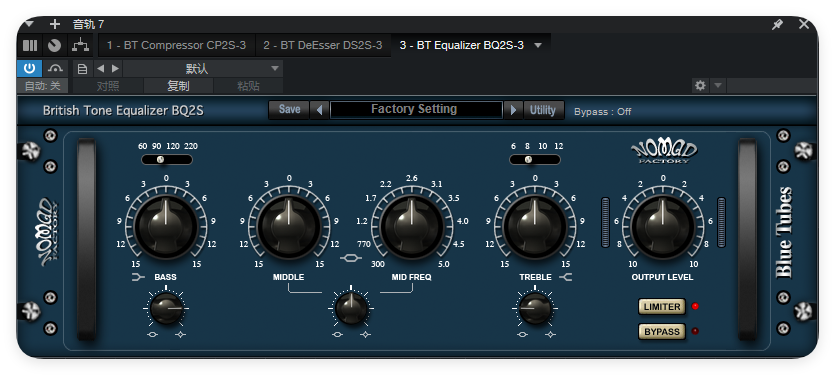Click the Blue Tubes label
This screenshot has height=375, width=835.
coord(784,232)
